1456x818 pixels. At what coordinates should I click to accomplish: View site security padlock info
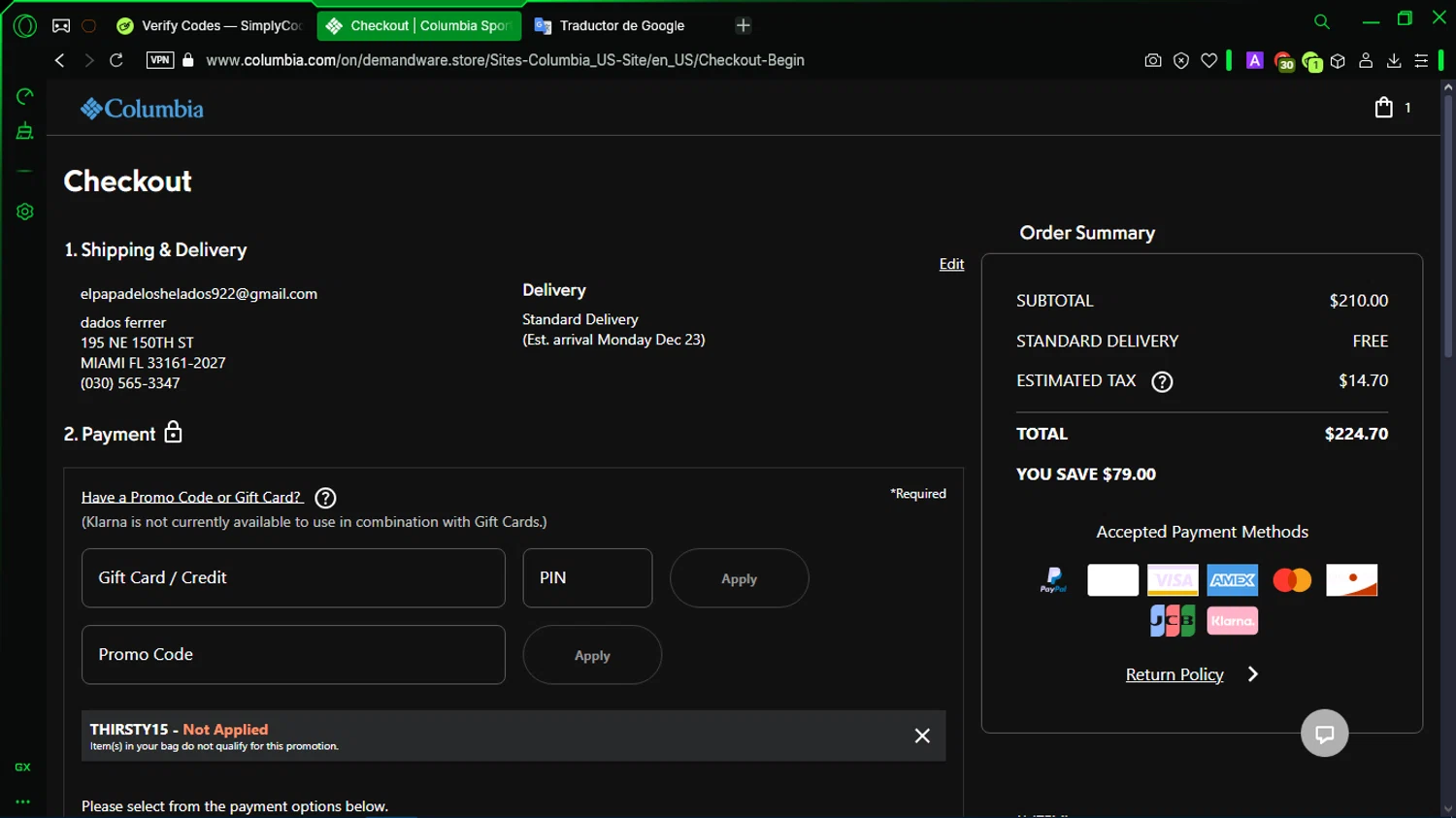click(188, 60)
